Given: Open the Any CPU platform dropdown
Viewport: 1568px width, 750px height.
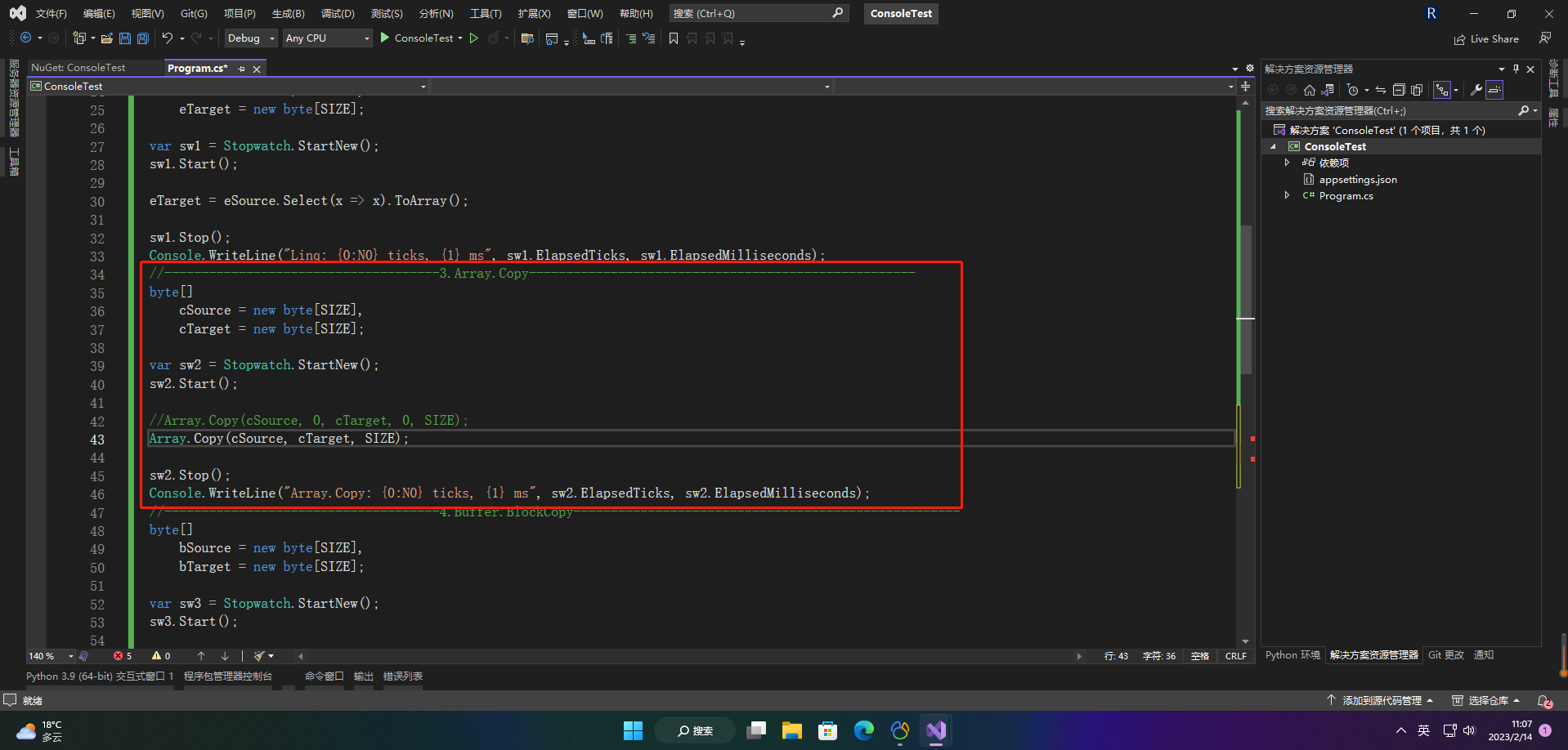Looking at the screenshot, I should click(327, 38).
